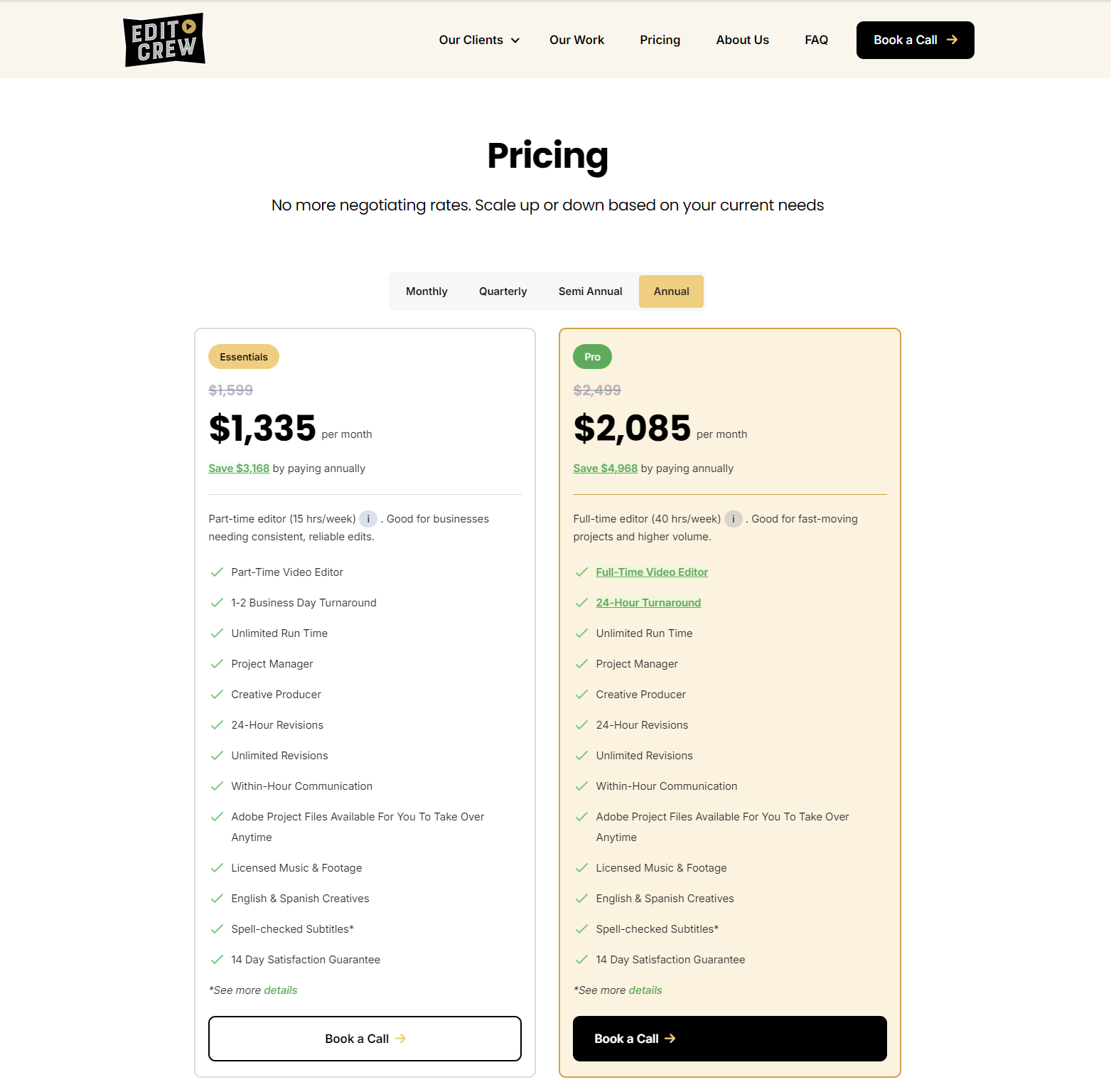
Task: Switch billing to Monthly
Action: [x=426, y=291]
